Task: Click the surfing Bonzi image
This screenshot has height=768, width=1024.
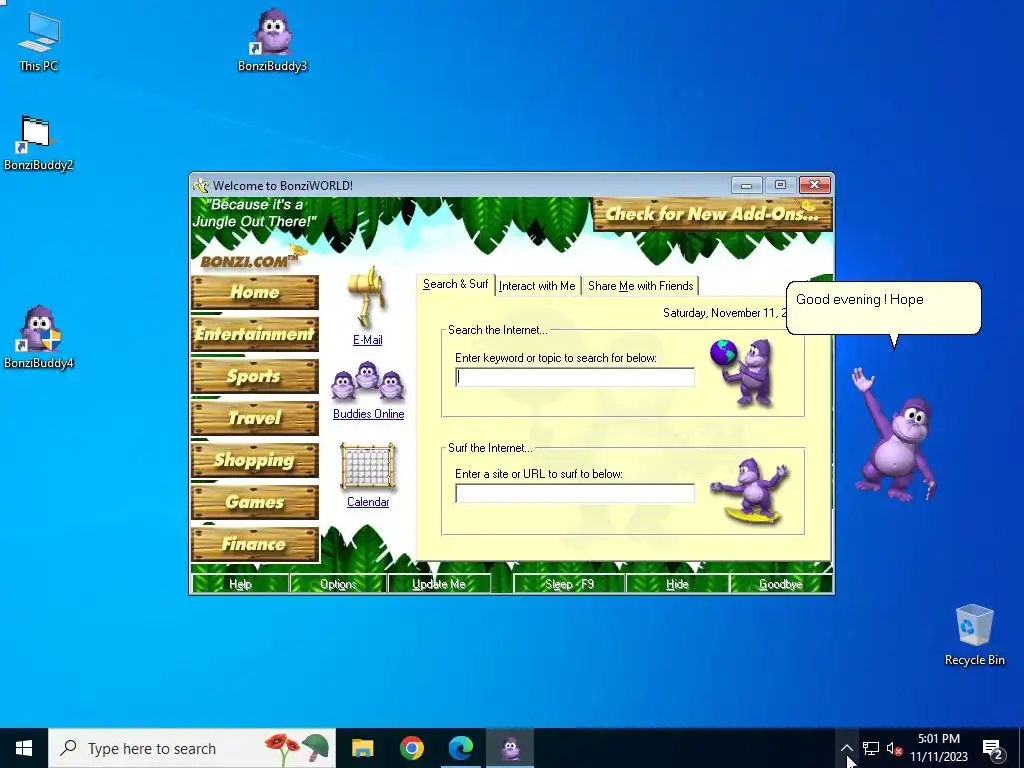Action: coord(751,491)
